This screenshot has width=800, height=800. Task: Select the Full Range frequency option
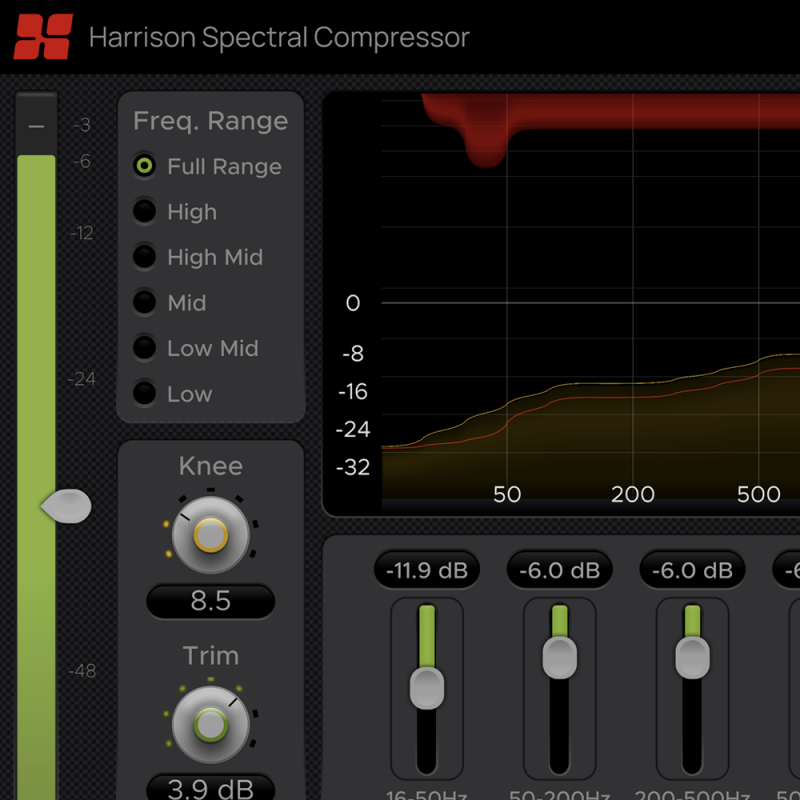click(144, 166)
